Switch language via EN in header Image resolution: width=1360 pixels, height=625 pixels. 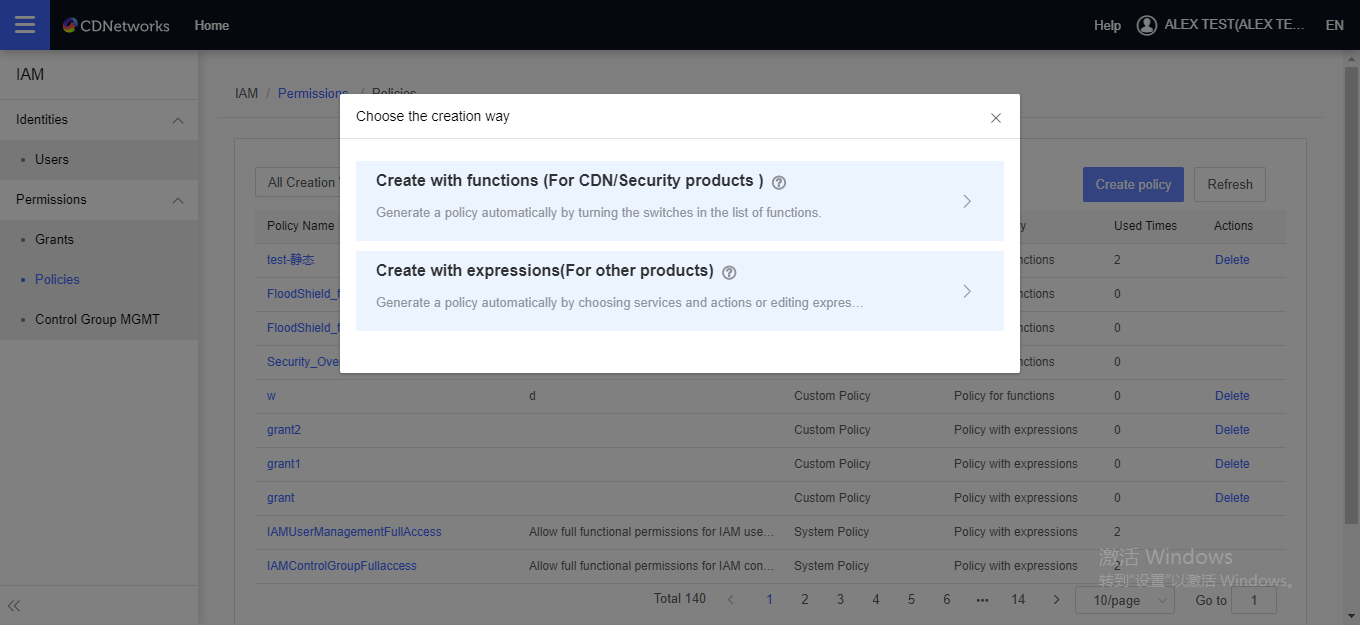coord(1334,25)
